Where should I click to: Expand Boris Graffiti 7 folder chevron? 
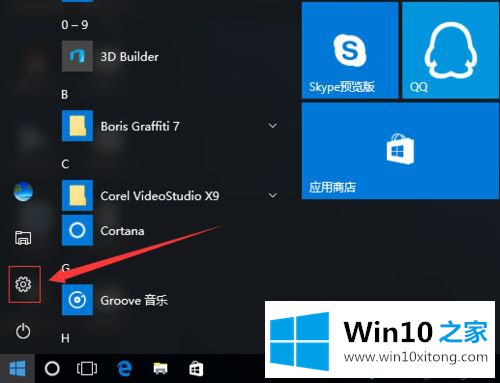273,126
